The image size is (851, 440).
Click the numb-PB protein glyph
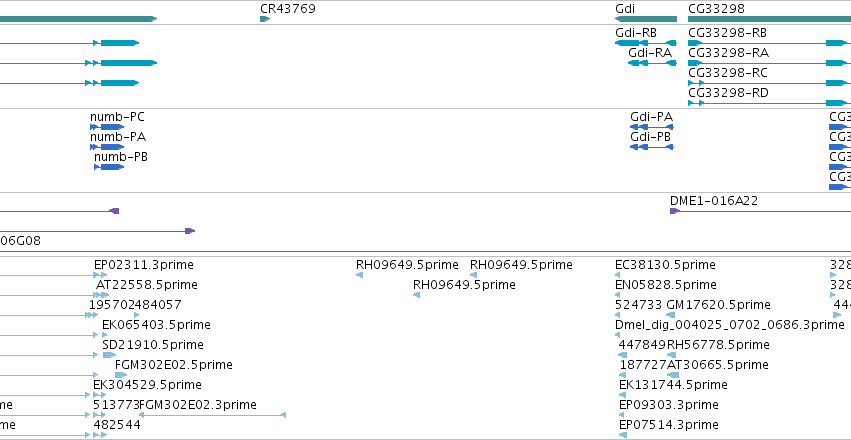click(109, 167)
